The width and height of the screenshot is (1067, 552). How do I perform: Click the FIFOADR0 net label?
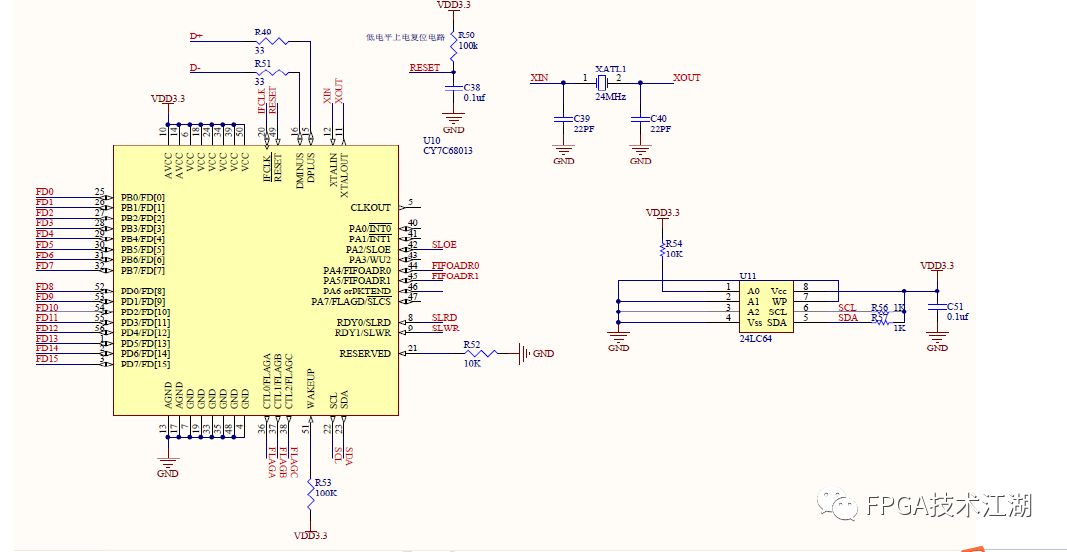(455, 265)
